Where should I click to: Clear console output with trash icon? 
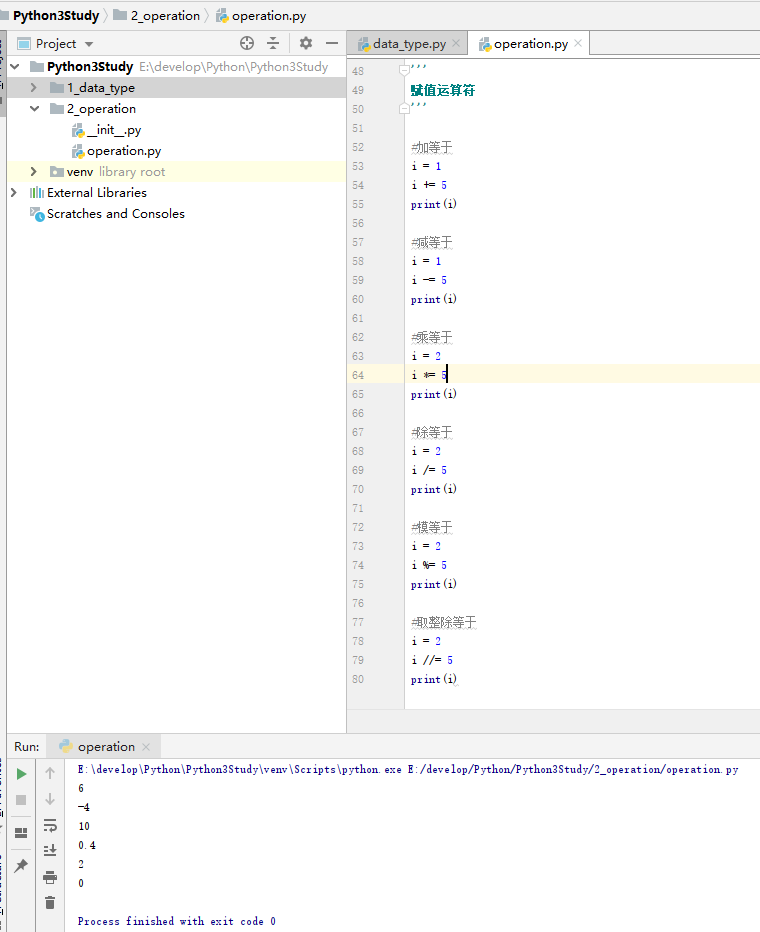[50, 903]
